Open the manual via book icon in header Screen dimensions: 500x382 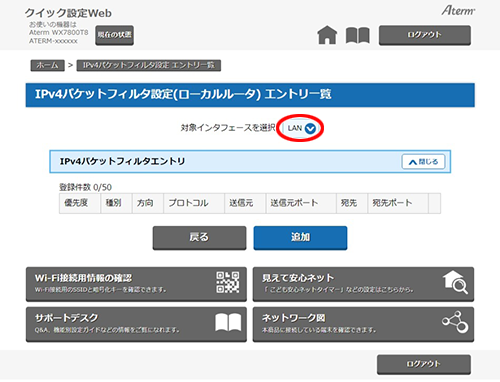[x=358, y=35]
